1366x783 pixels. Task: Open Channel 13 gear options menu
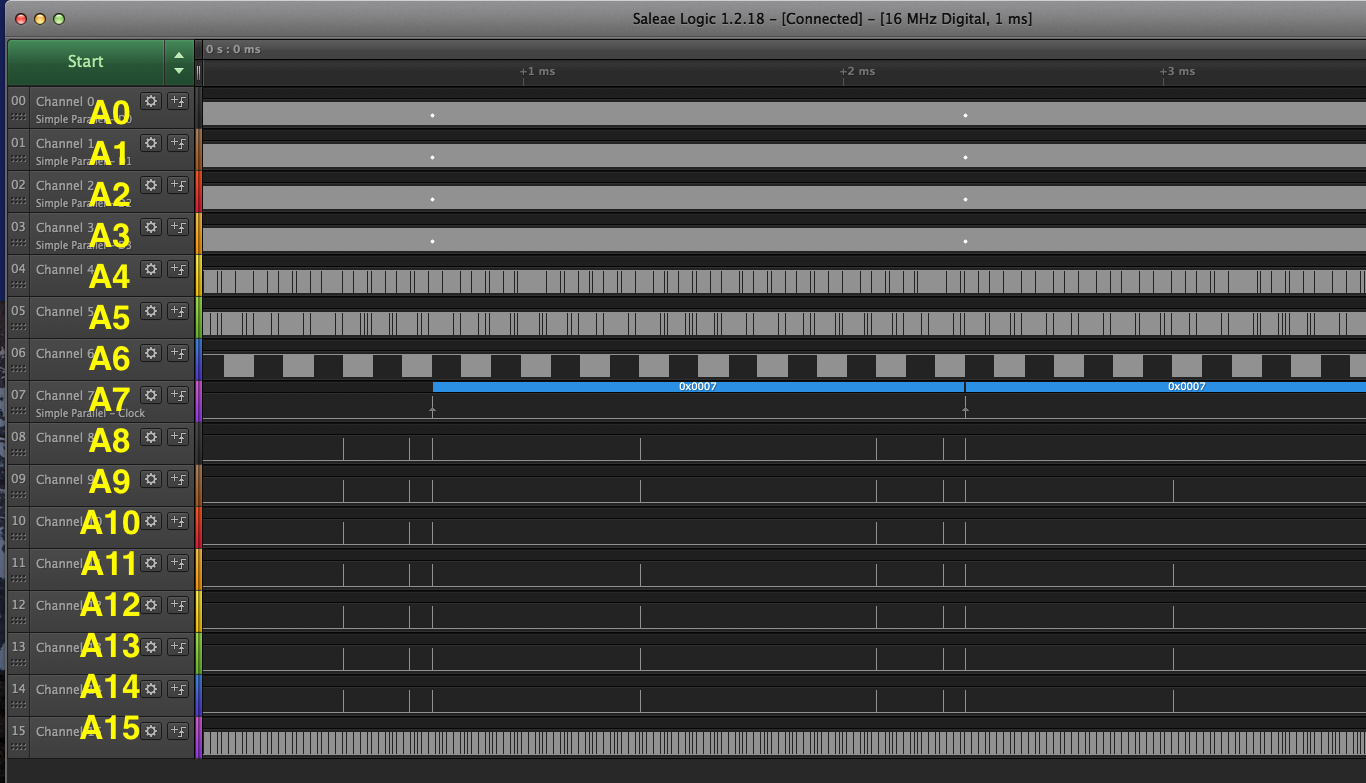click(x=151, y=646)
